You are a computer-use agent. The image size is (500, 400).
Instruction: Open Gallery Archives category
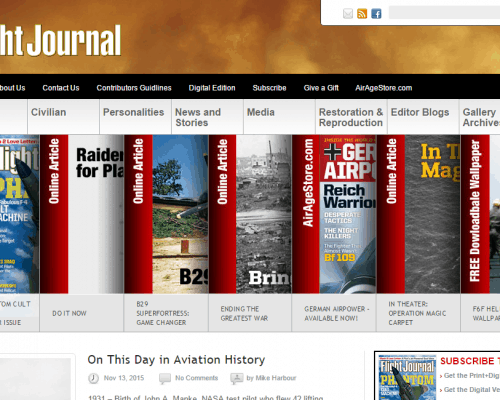tap(480, 117)
